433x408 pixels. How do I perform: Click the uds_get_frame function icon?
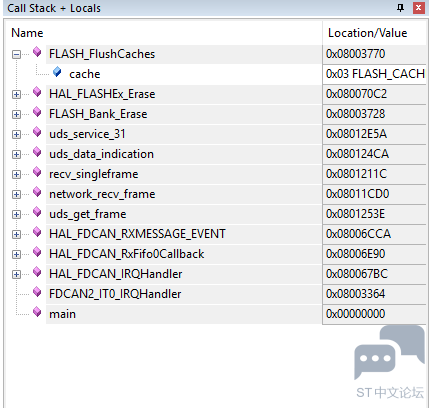coord(37,212)
